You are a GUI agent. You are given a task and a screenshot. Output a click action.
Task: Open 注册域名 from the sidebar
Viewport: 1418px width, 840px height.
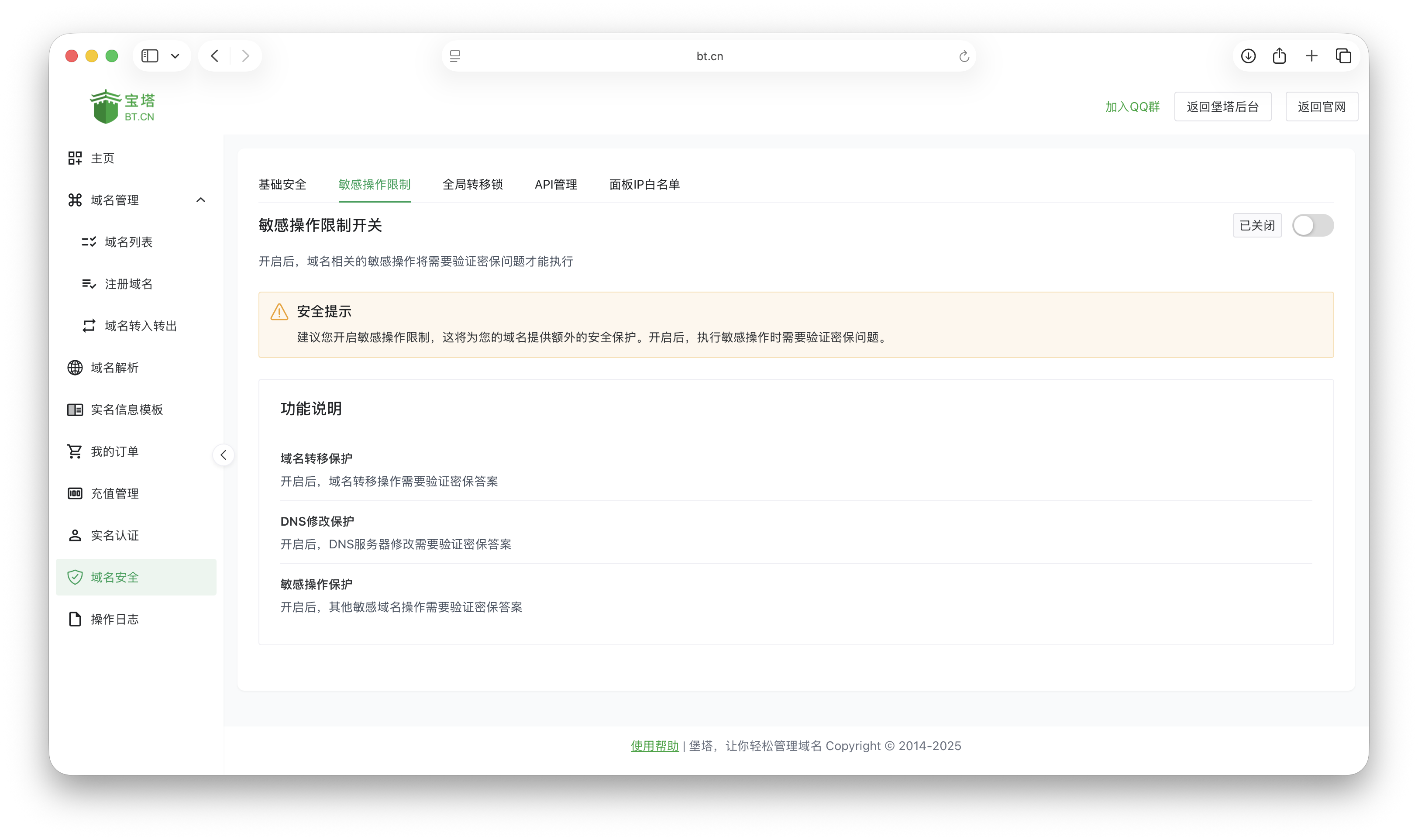click(128, 284)
